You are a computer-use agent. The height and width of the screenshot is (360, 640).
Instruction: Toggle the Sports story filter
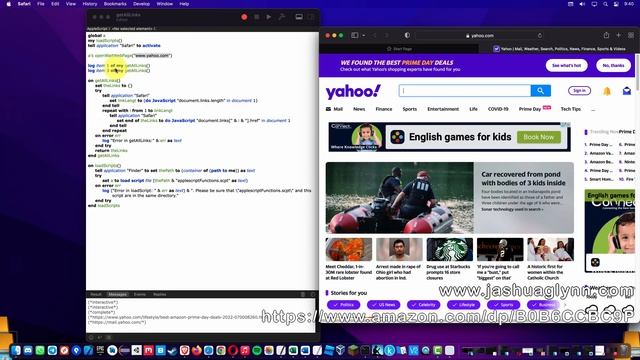point(503,304)
